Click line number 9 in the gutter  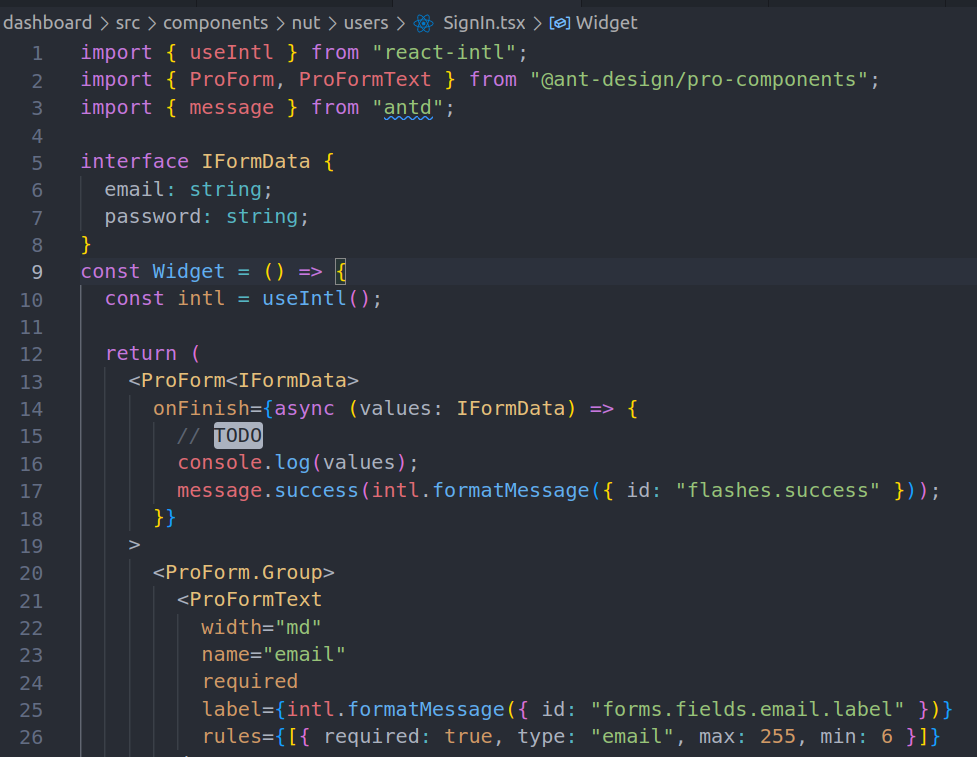pos(37,272)
